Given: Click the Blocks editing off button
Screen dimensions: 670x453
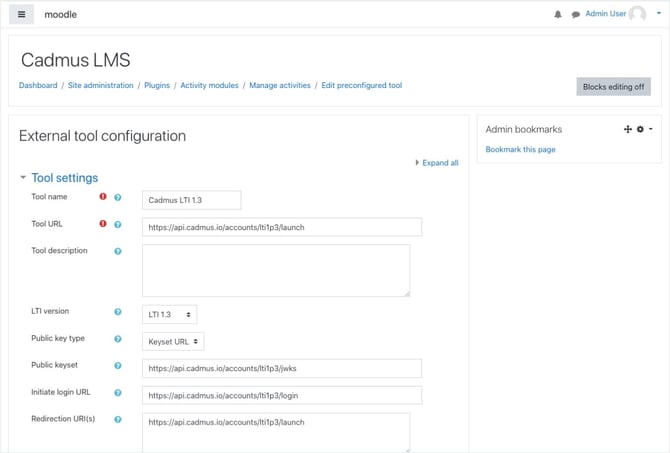Looking at the screenshot, I should click(x=613, y=87).
